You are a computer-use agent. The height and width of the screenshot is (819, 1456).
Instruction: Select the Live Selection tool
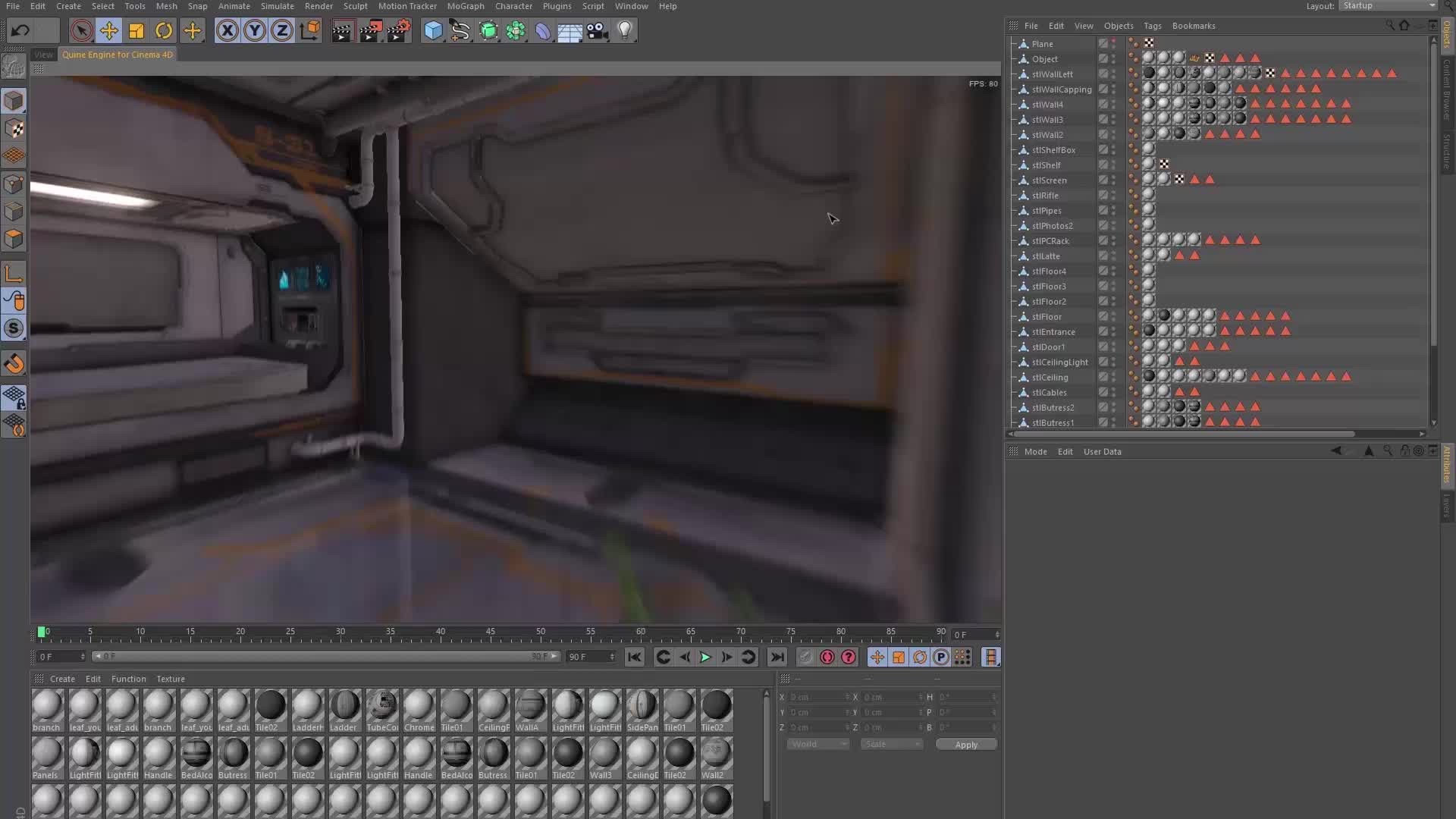(x=81, y=31)
